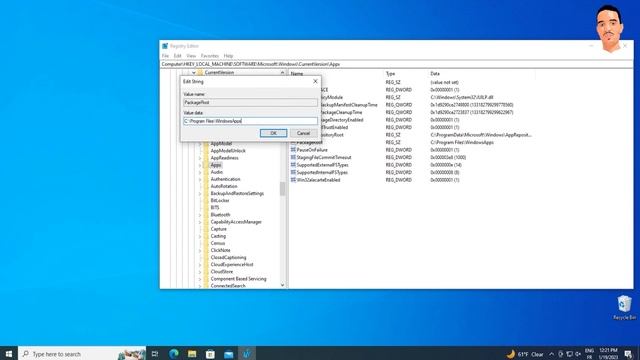
Task: Expand the CapabilityAccessManager key
Action: [200, 222]
